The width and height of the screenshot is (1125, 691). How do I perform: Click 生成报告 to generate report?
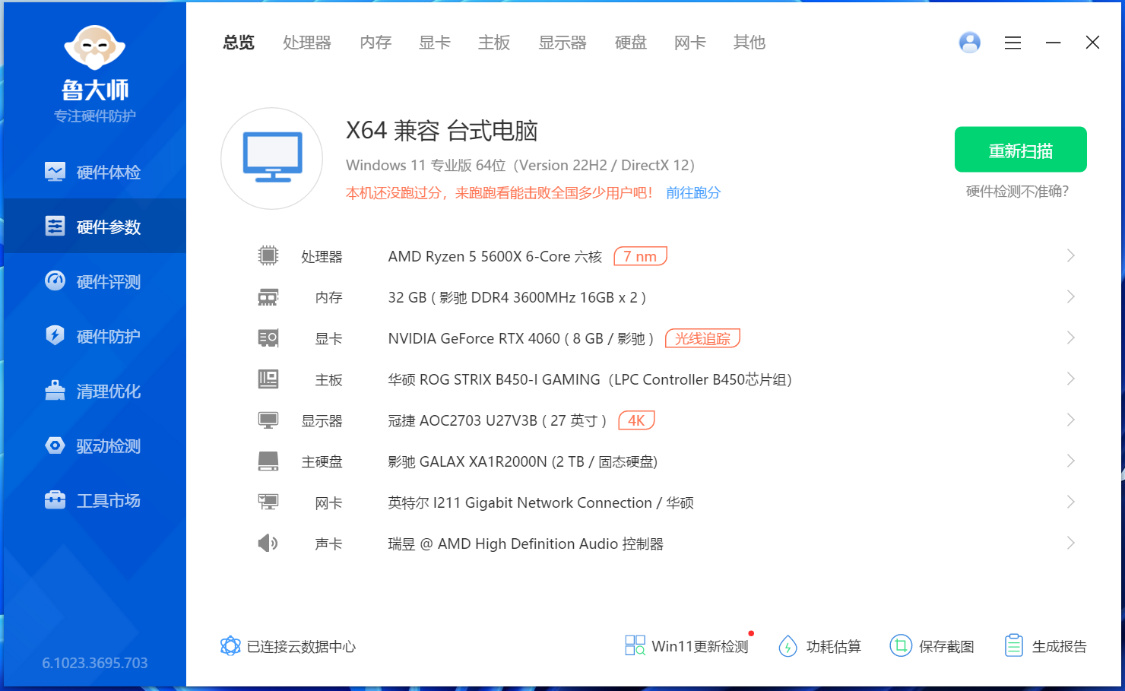coord(1045,646)
